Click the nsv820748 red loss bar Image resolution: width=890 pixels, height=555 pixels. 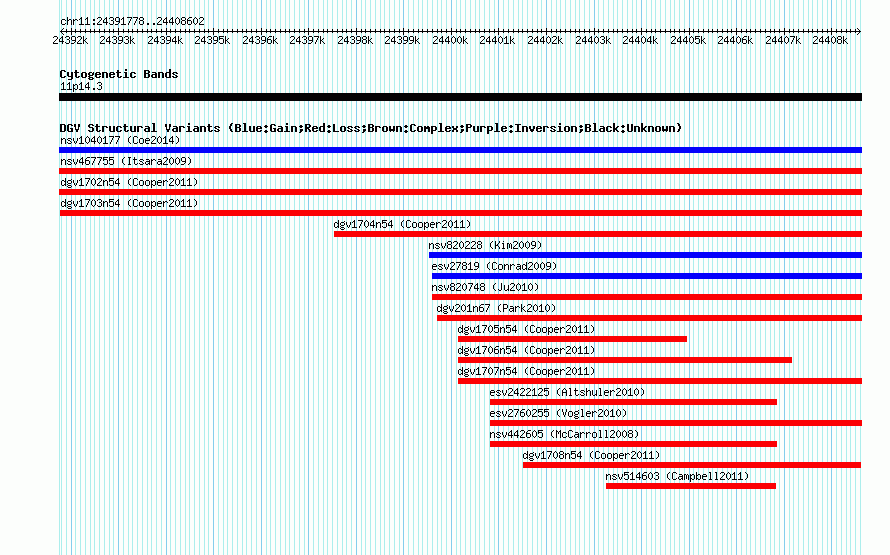pos(647,297)
